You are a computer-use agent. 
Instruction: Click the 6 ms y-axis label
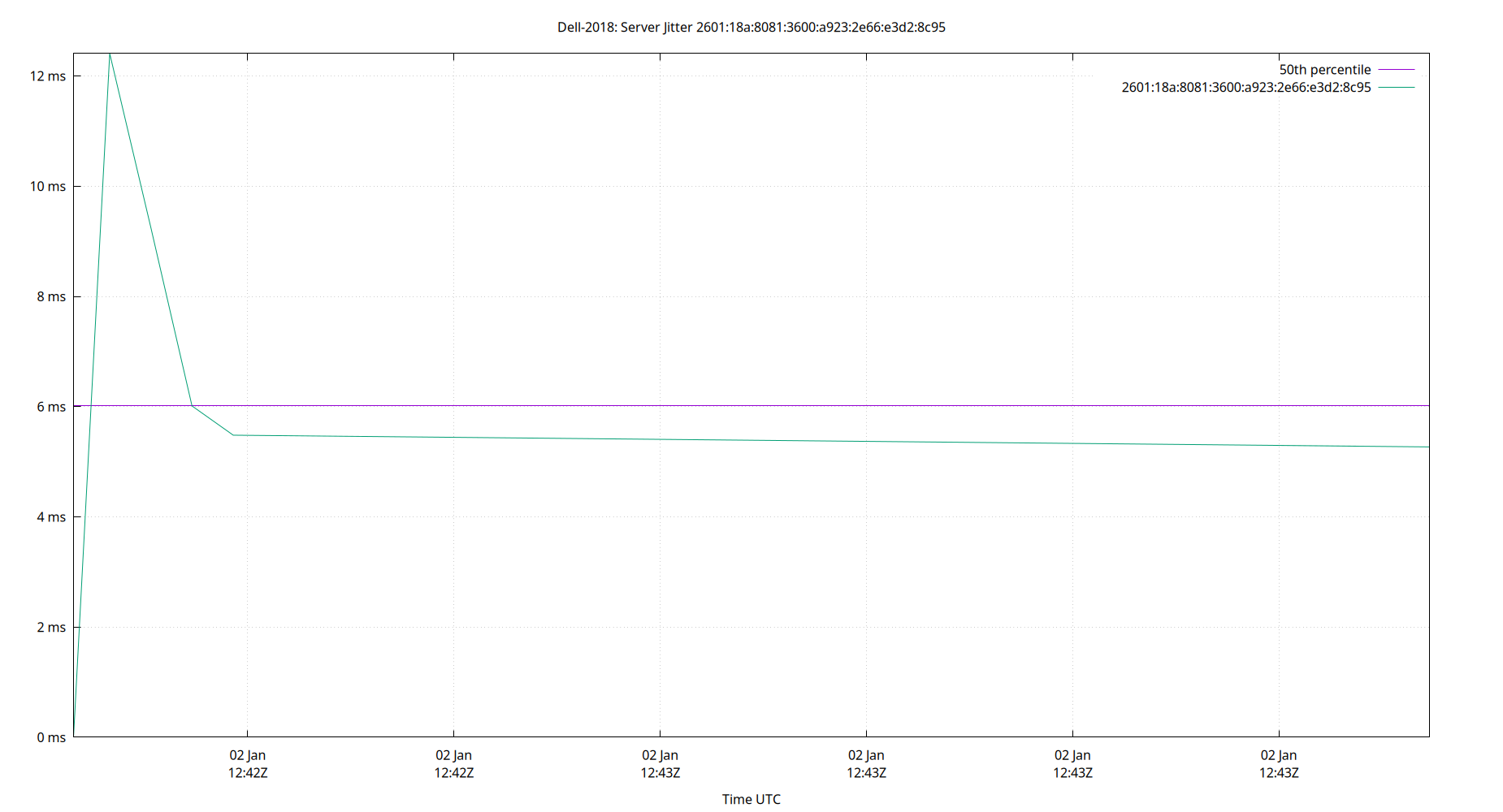tap(50, 406)
